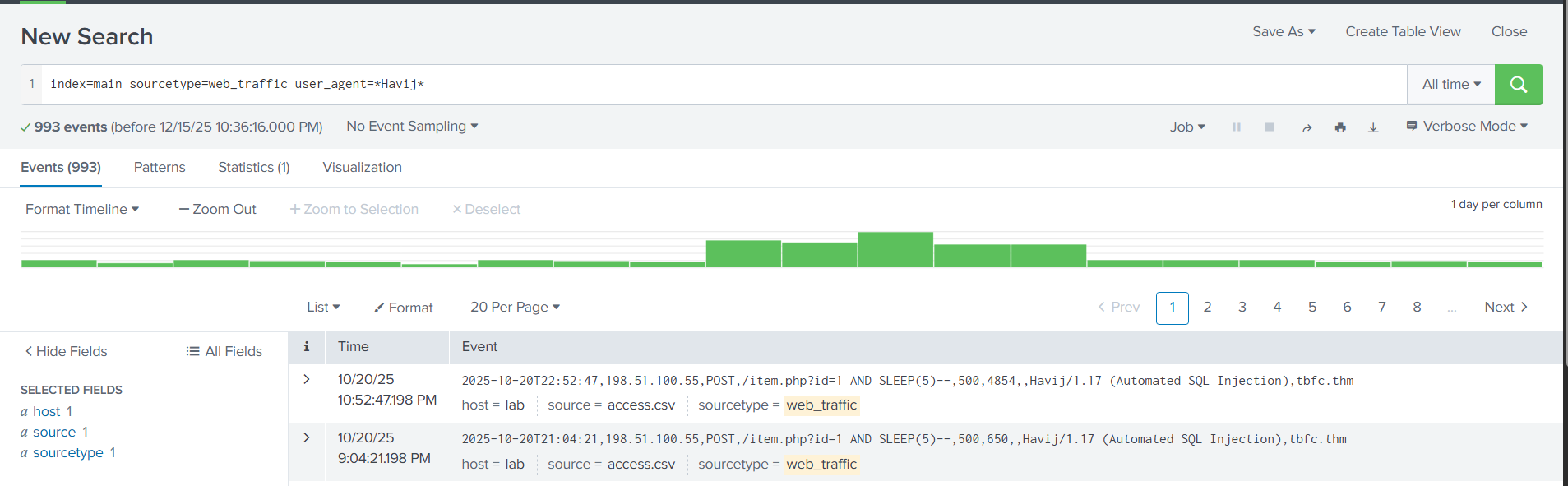Viewport: 1568px width, 486px height.
Task: Click the Format pencil button
Action: click(x=403, y=308)
